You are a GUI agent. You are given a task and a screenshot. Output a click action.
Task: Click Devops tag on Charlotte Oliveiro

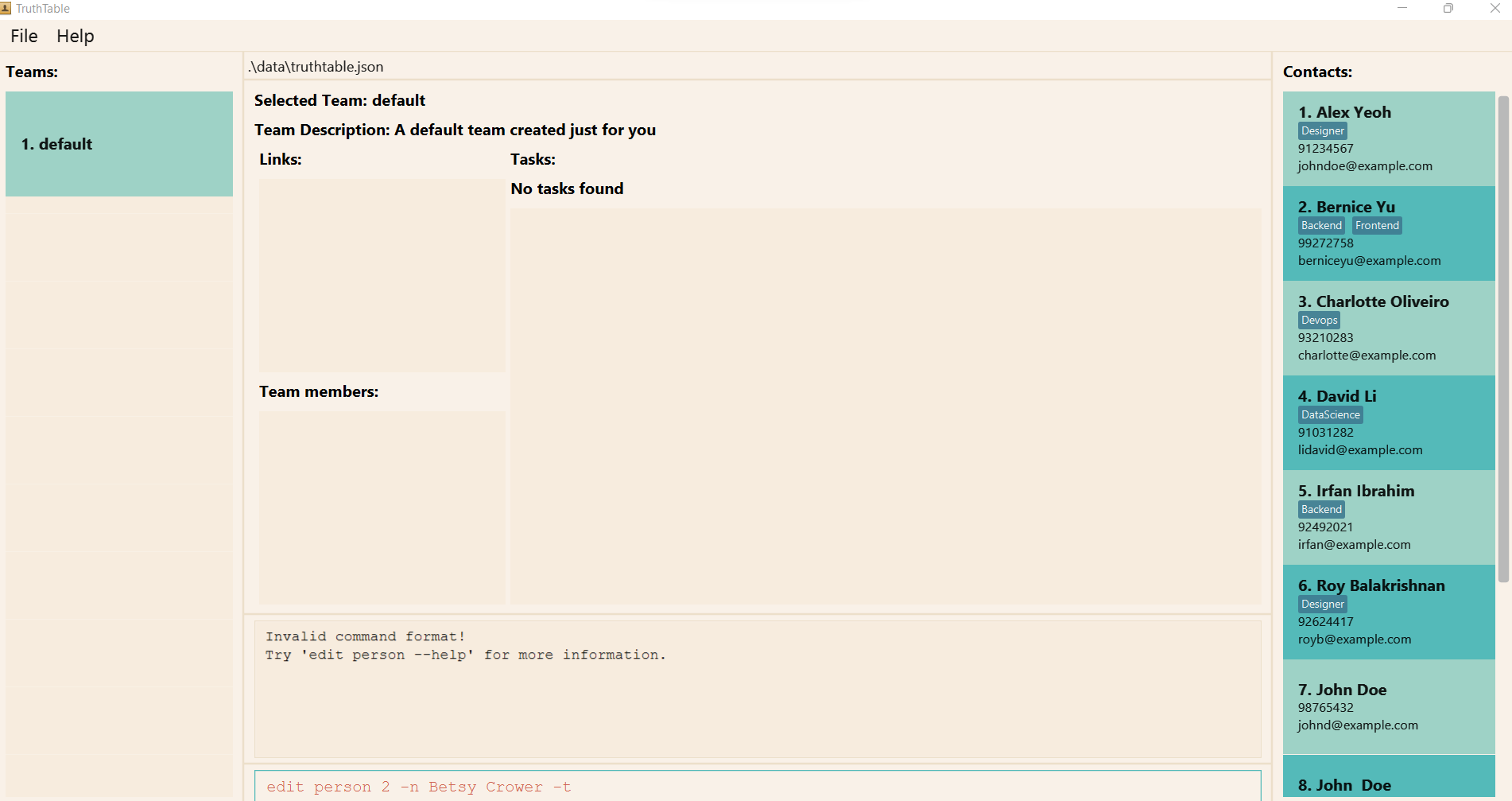tap(1320, 321)
